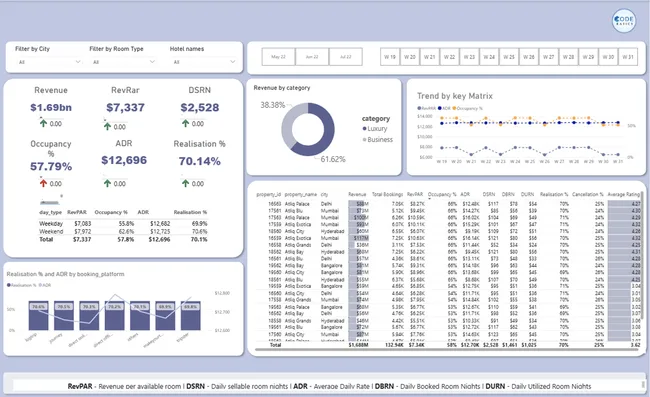Click the 61.62% donut label
Viewport: 650px width, 397px height.
[333, 159]
